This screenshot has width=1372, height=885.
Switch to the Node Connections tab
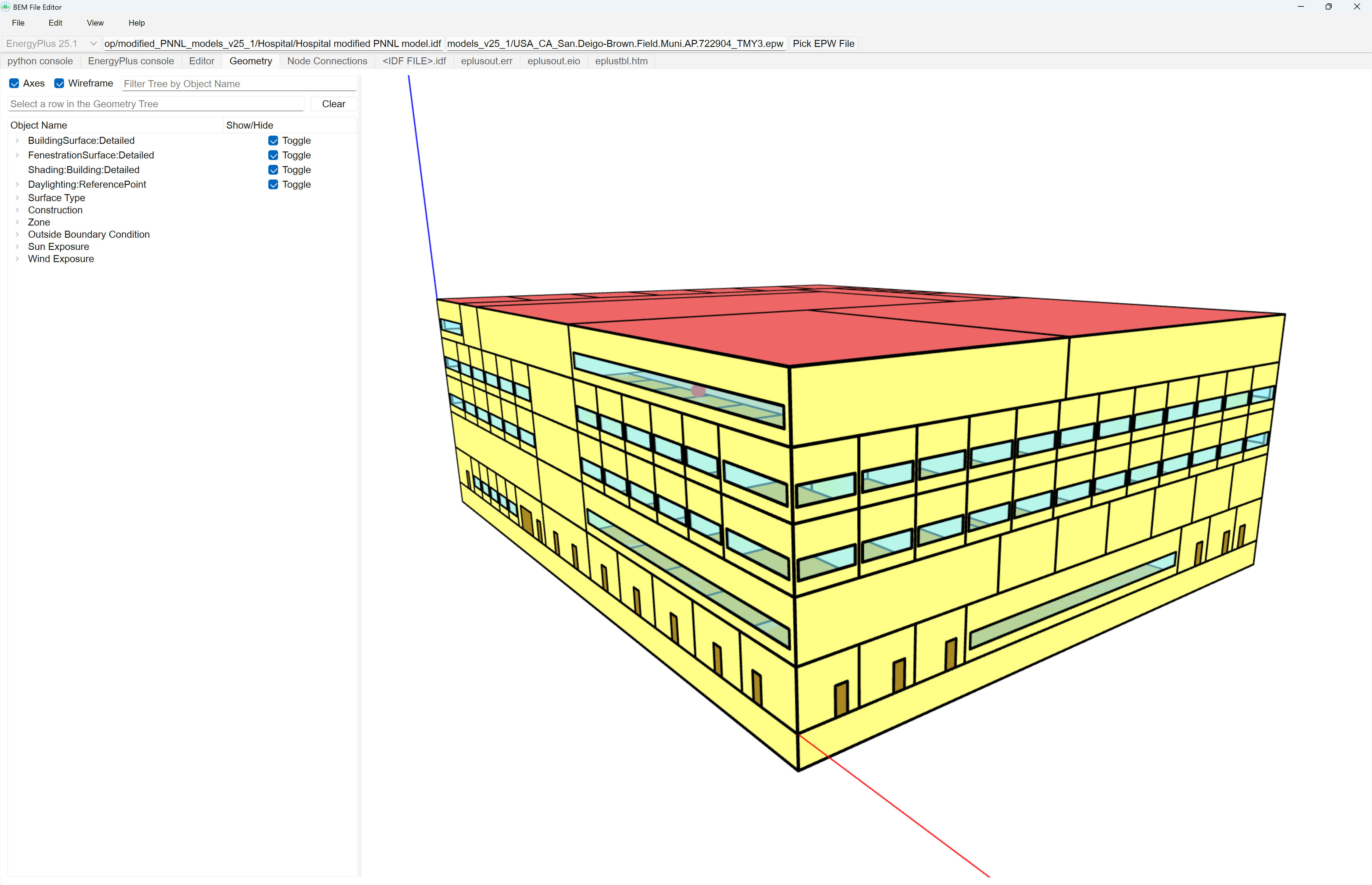[327, 61]
